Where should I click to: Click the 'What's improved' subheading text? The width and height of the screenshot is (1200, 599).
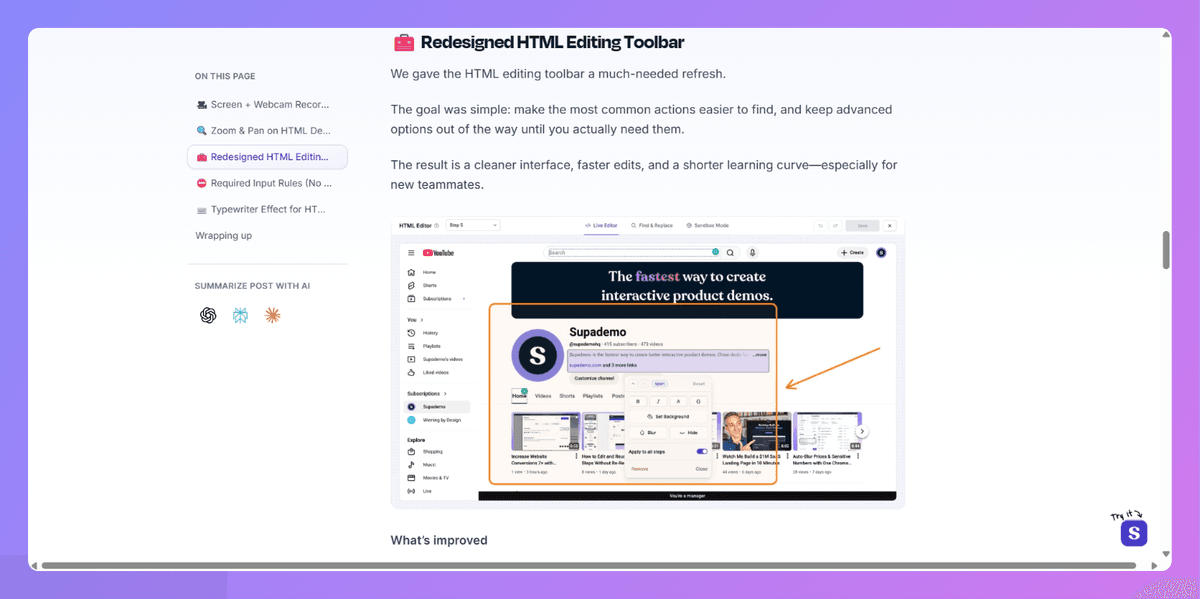click(x=439, y=540)
